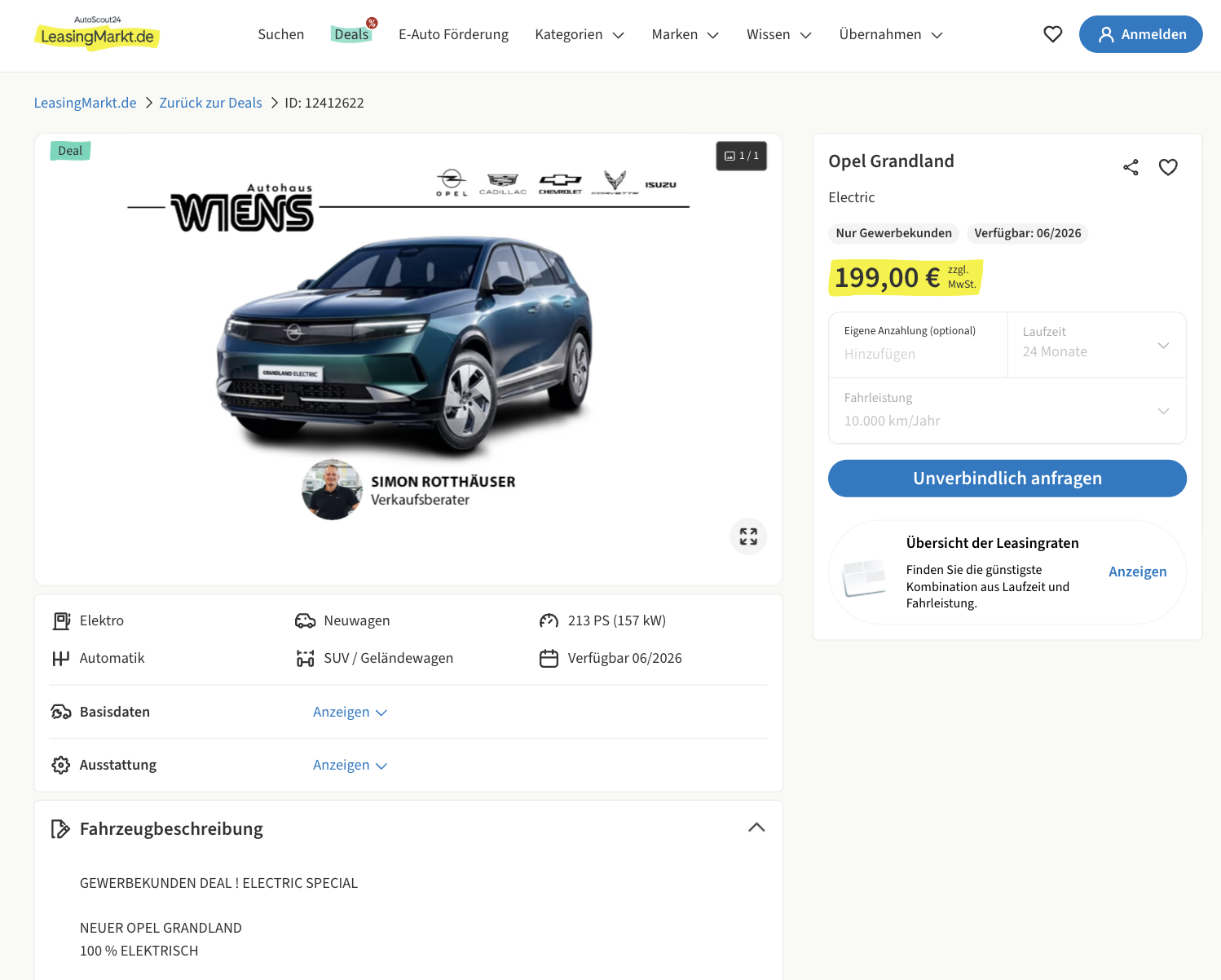
Task: Follow the Zurück zur Deals breadcrumb link
Action: [x=210, y=103]
